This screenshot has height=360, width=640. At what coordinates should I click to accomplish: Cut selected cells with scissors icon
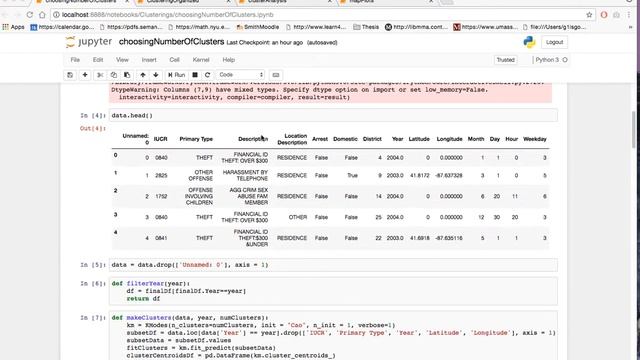(x=100, y=75)
